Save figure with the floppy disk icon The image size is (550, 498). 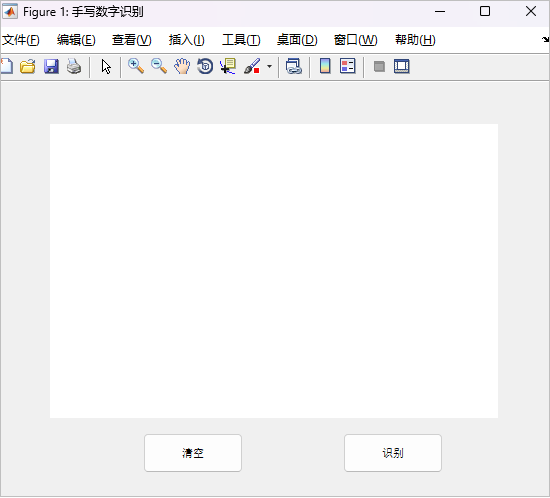[x=51, y=66]
